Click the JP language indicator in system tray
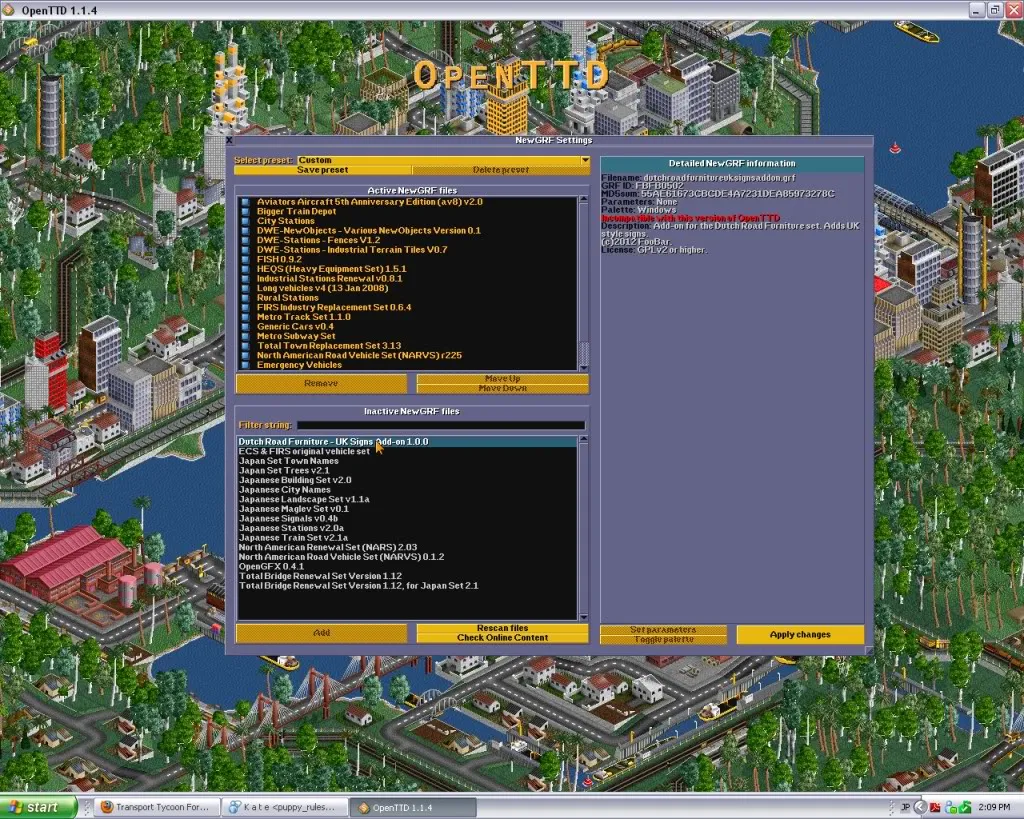 click(x=905, y=808)
